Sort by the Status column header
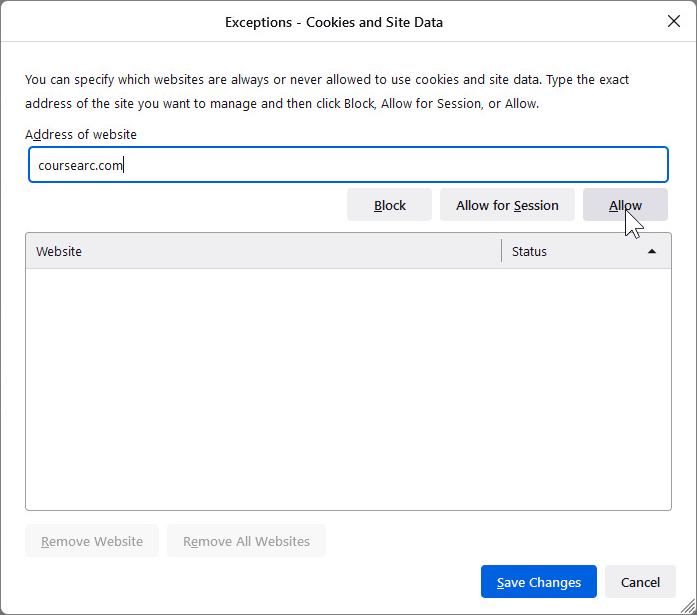697x615 pixels. [x=586, y=251]
